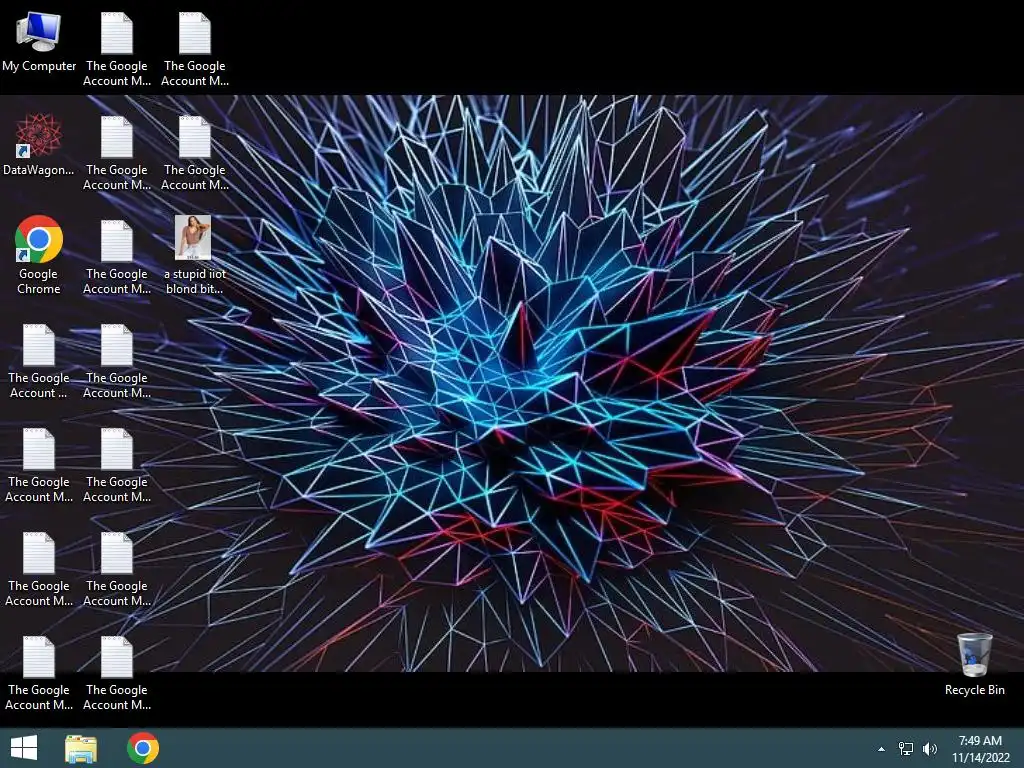Open the network status tray icon

pos(906,748)
